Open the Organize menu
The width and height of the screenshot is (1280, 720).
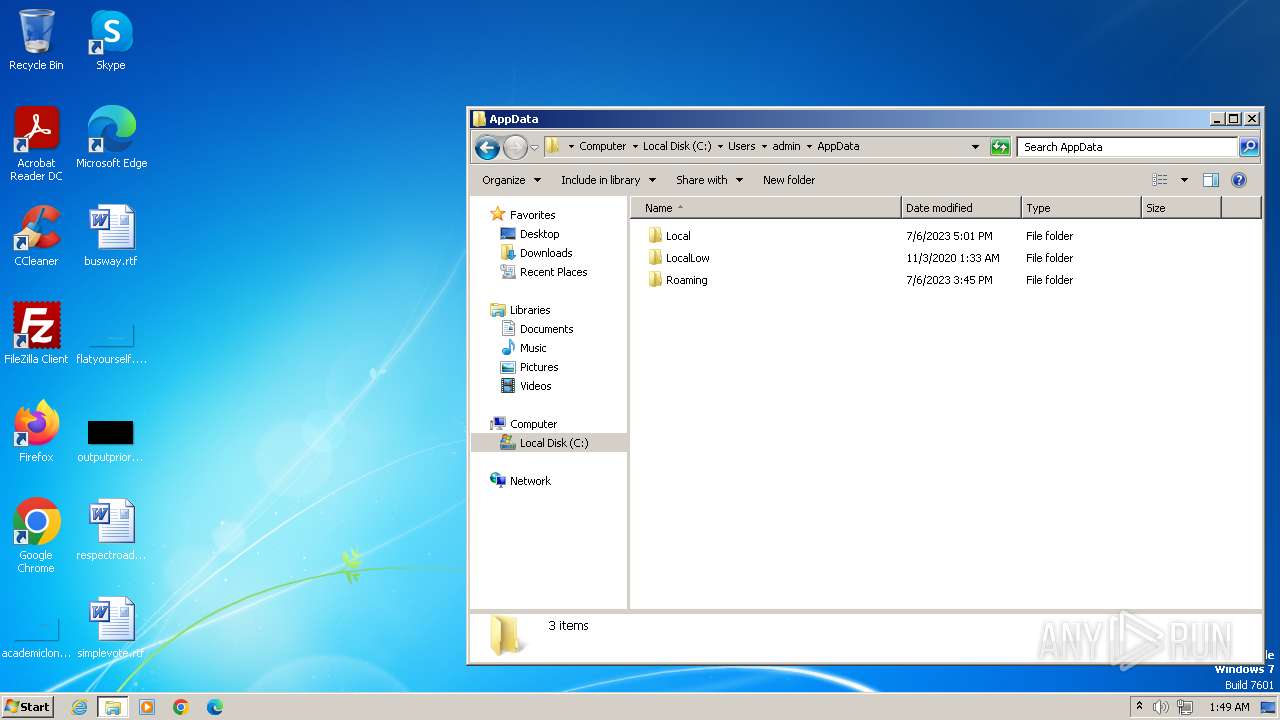coord(511,180)
